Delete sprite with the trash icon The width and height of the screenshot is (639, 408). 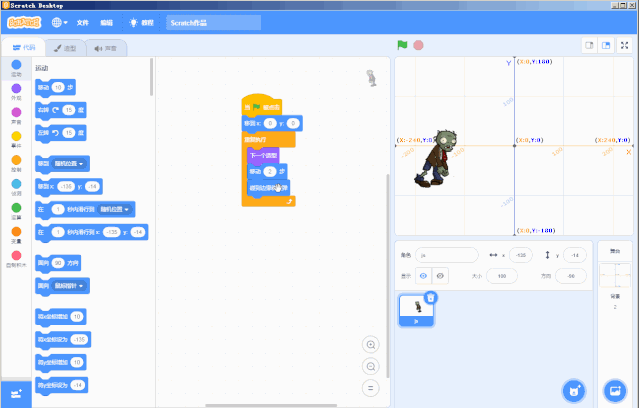(431, 298)
